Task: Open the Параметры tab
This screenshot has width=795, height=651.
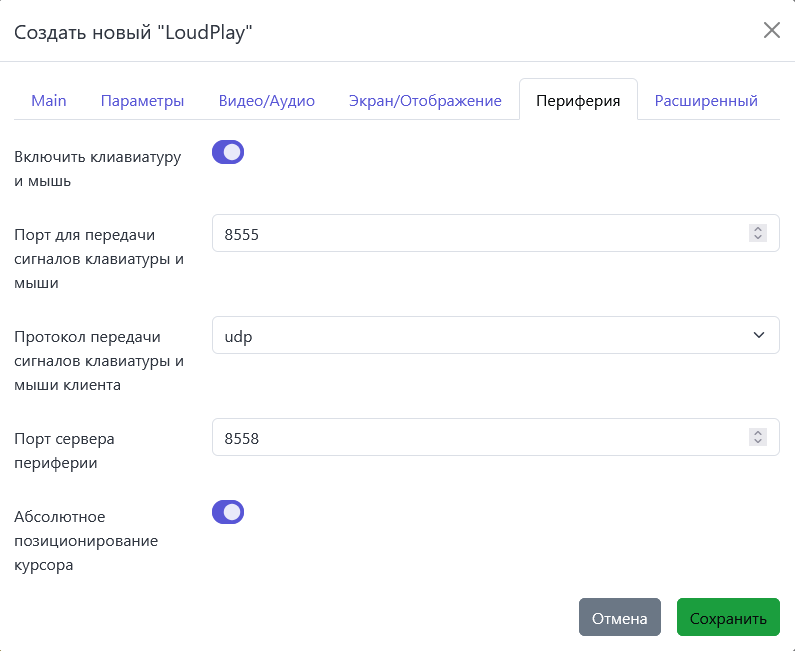Action: [142, 101]
